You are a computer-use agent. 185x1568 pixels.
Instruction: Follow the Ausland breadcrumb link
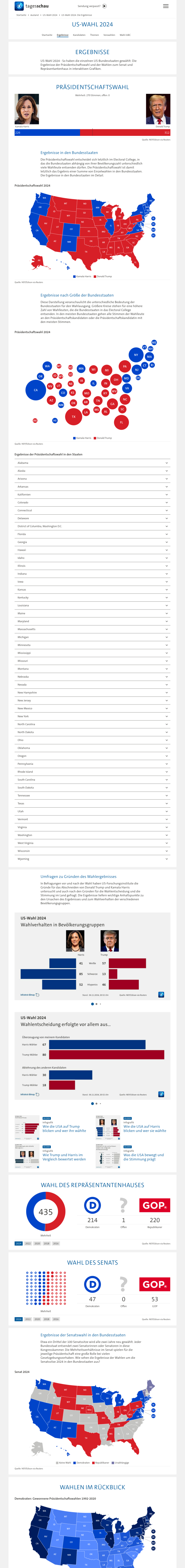(35, 15)
